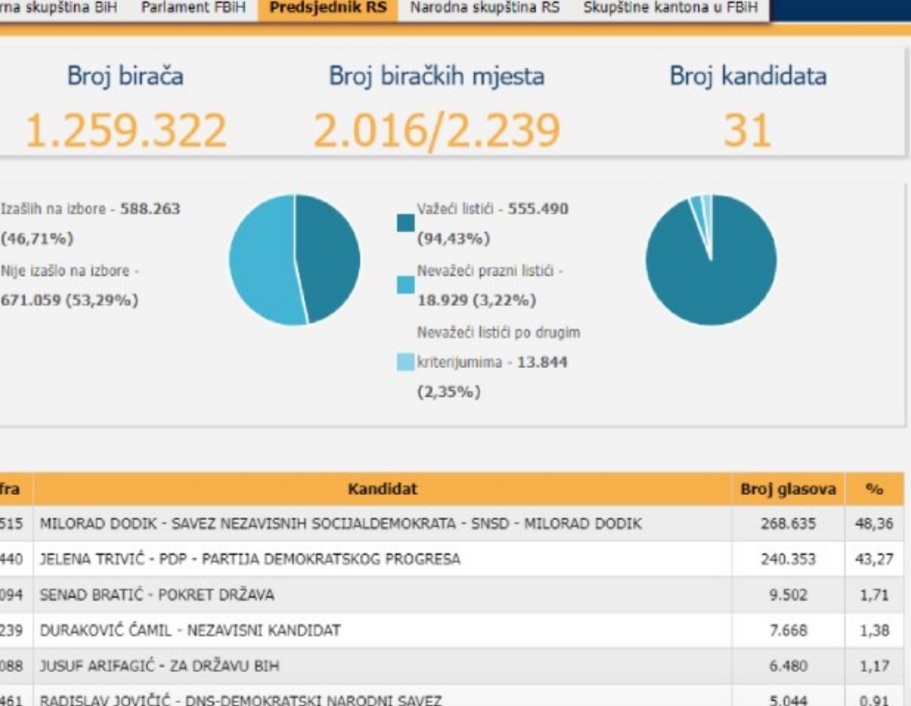
Task: Open the Skupštine kantona u FBiH tab
Action: (x=670, y=8)
